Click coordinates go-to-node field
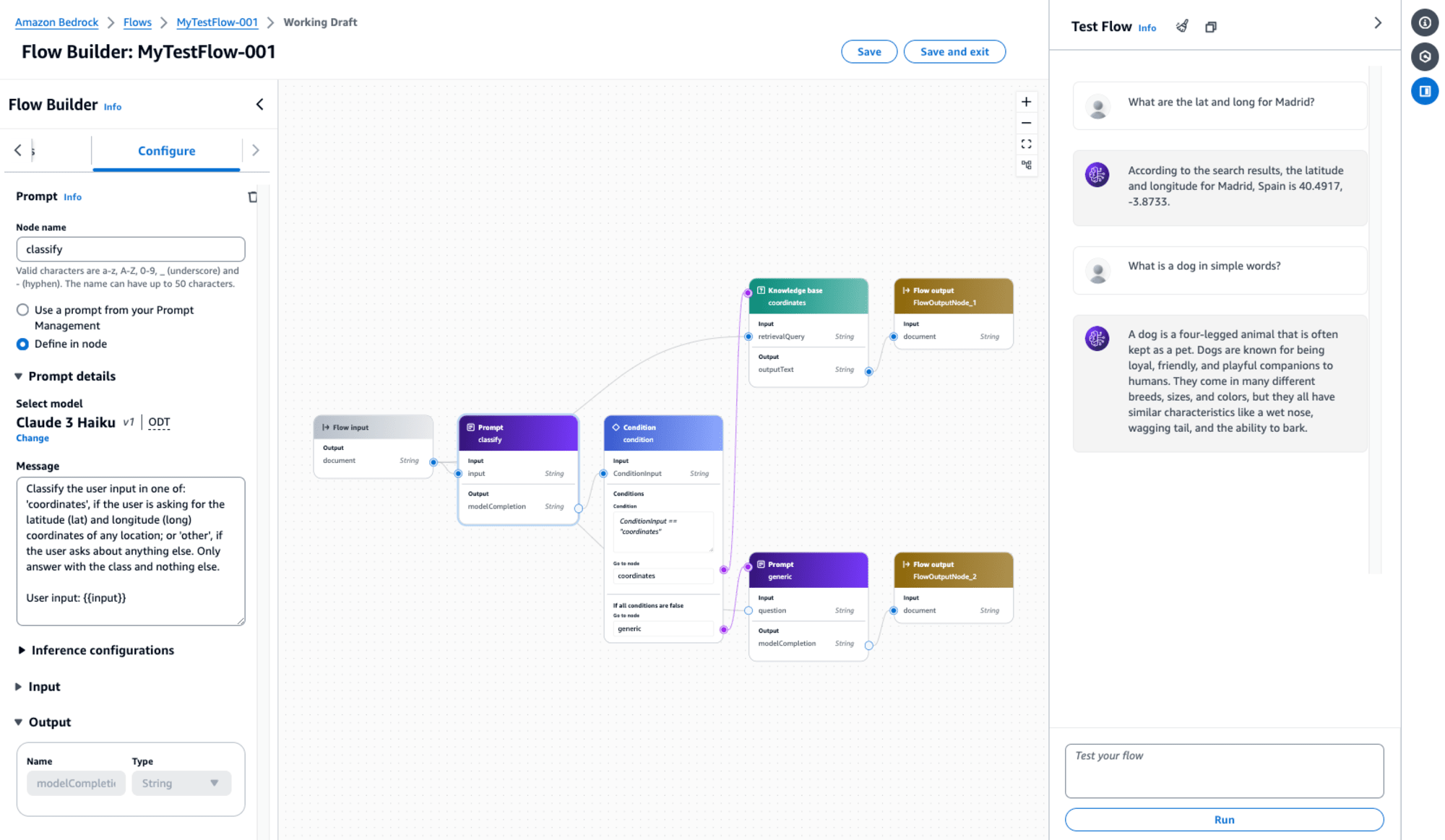 663,576
